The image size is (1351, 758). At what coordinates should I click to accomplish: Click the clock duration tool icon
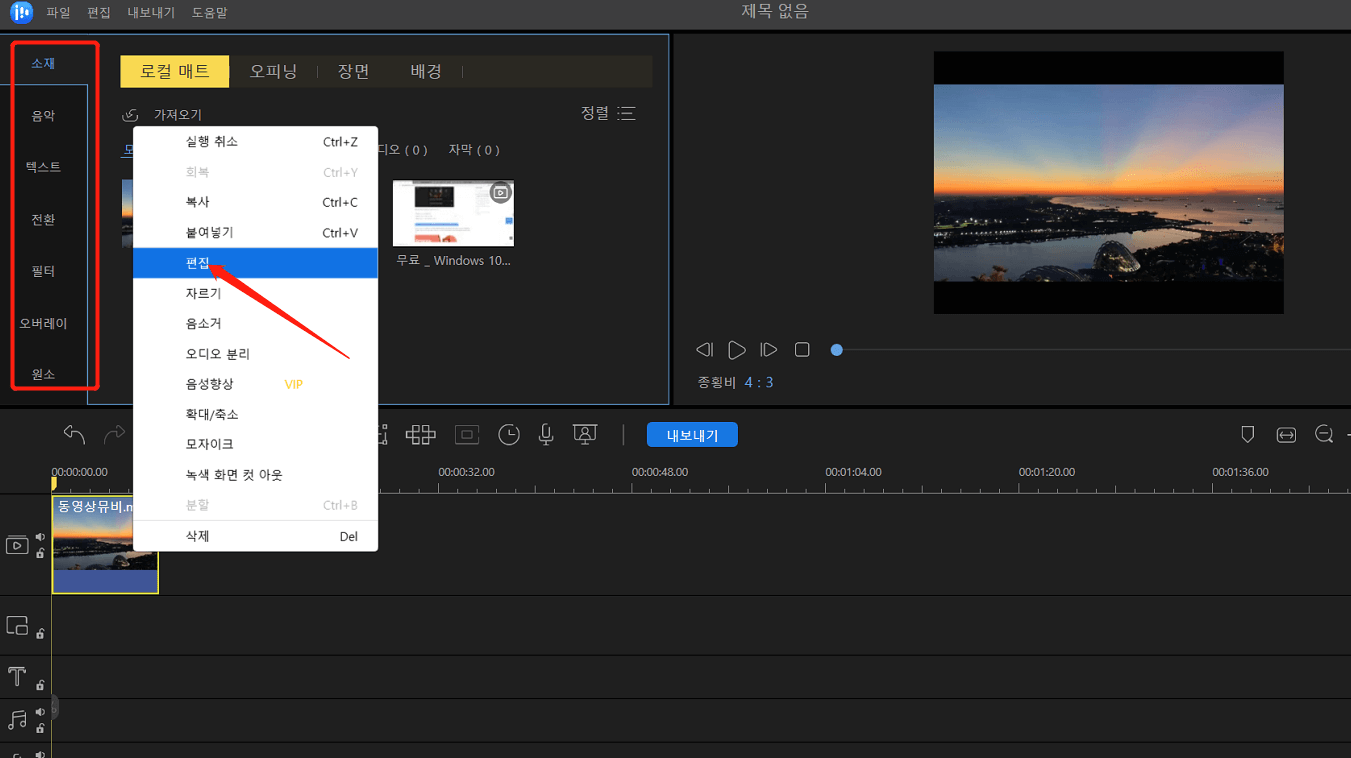(x=509, y=434)
